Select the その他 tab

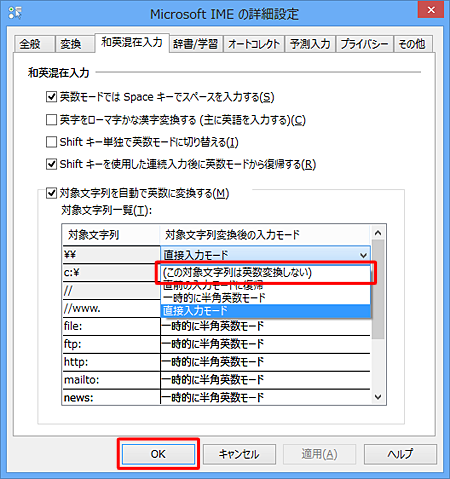413,44
